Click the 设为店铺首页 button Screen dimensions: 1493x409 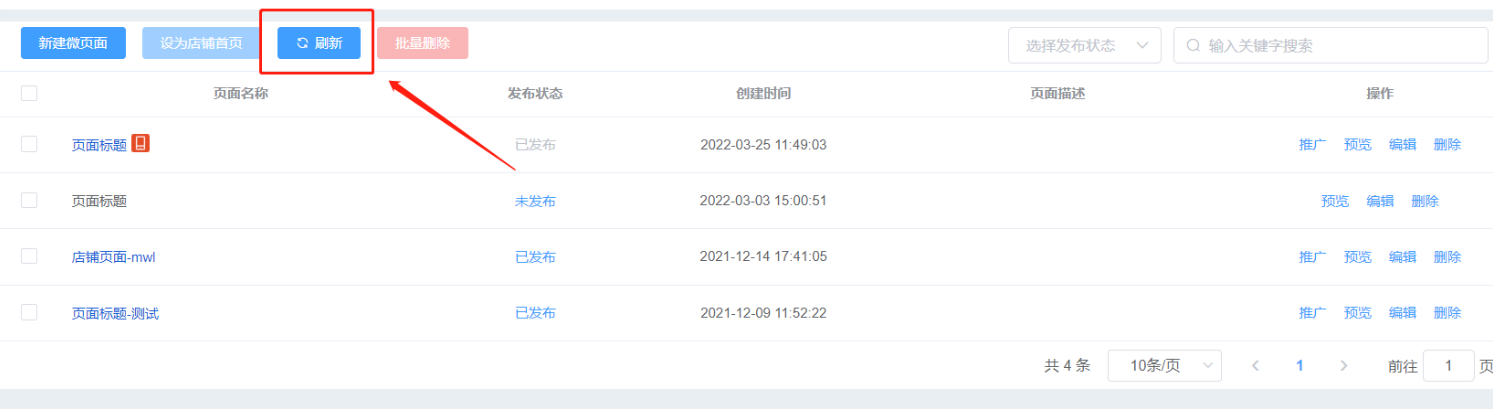(x=201, y=43)
